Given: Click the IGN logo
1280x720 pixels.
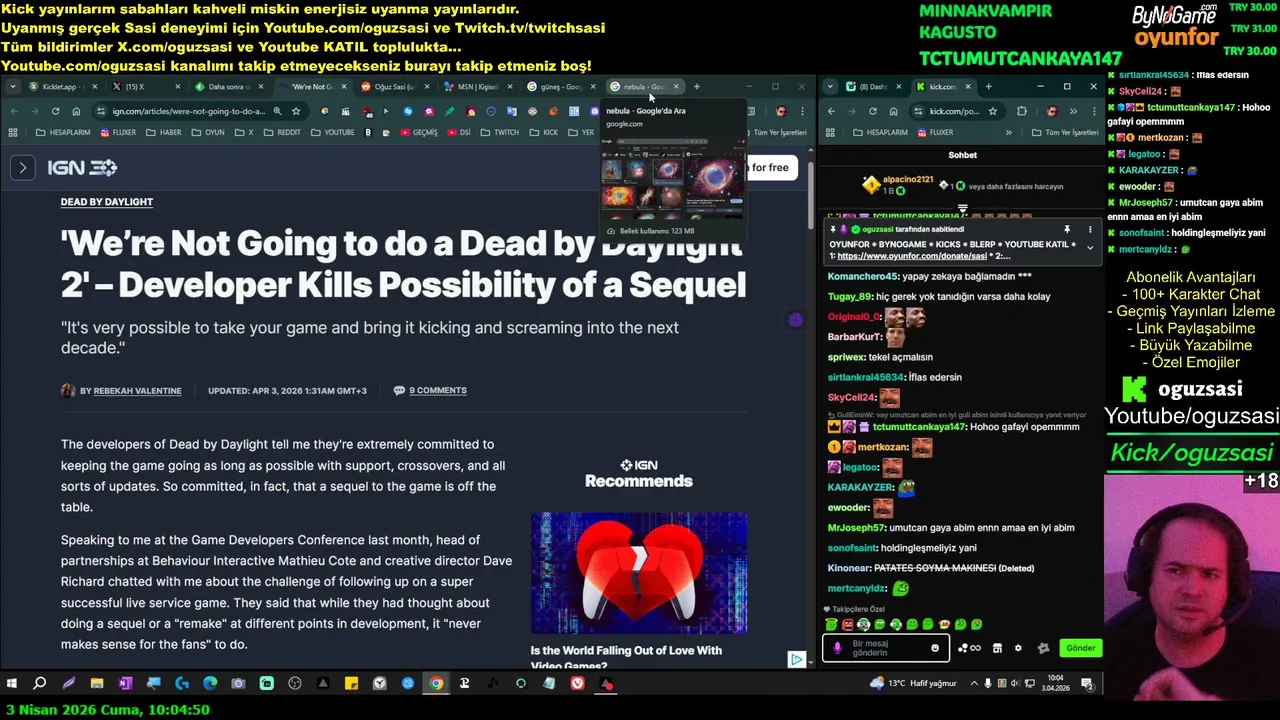Looking at the screenshot, I should click(82, 168).
